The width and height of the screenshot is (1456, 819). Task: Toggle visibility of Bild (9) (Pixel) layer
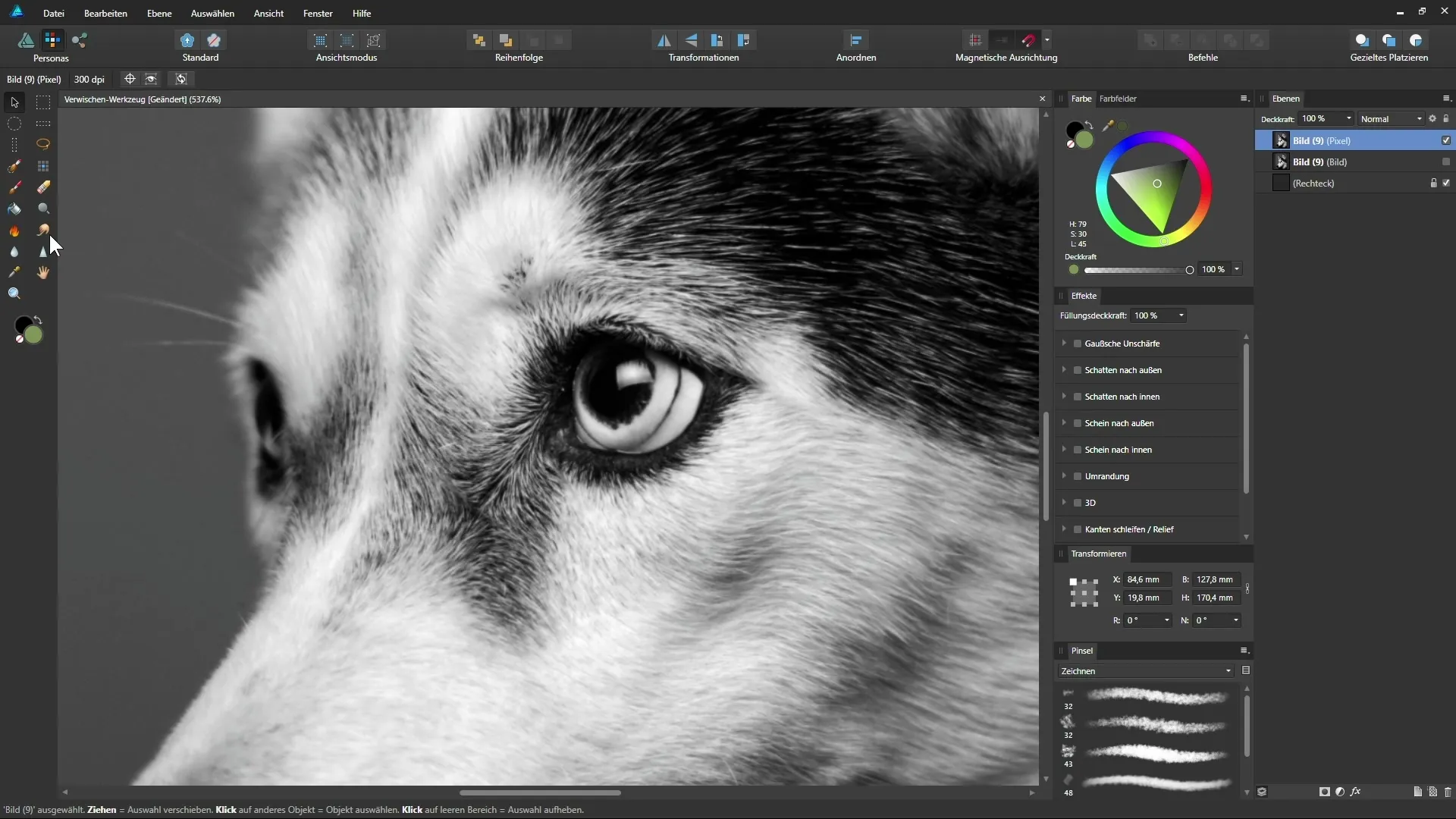[1446, 141]
